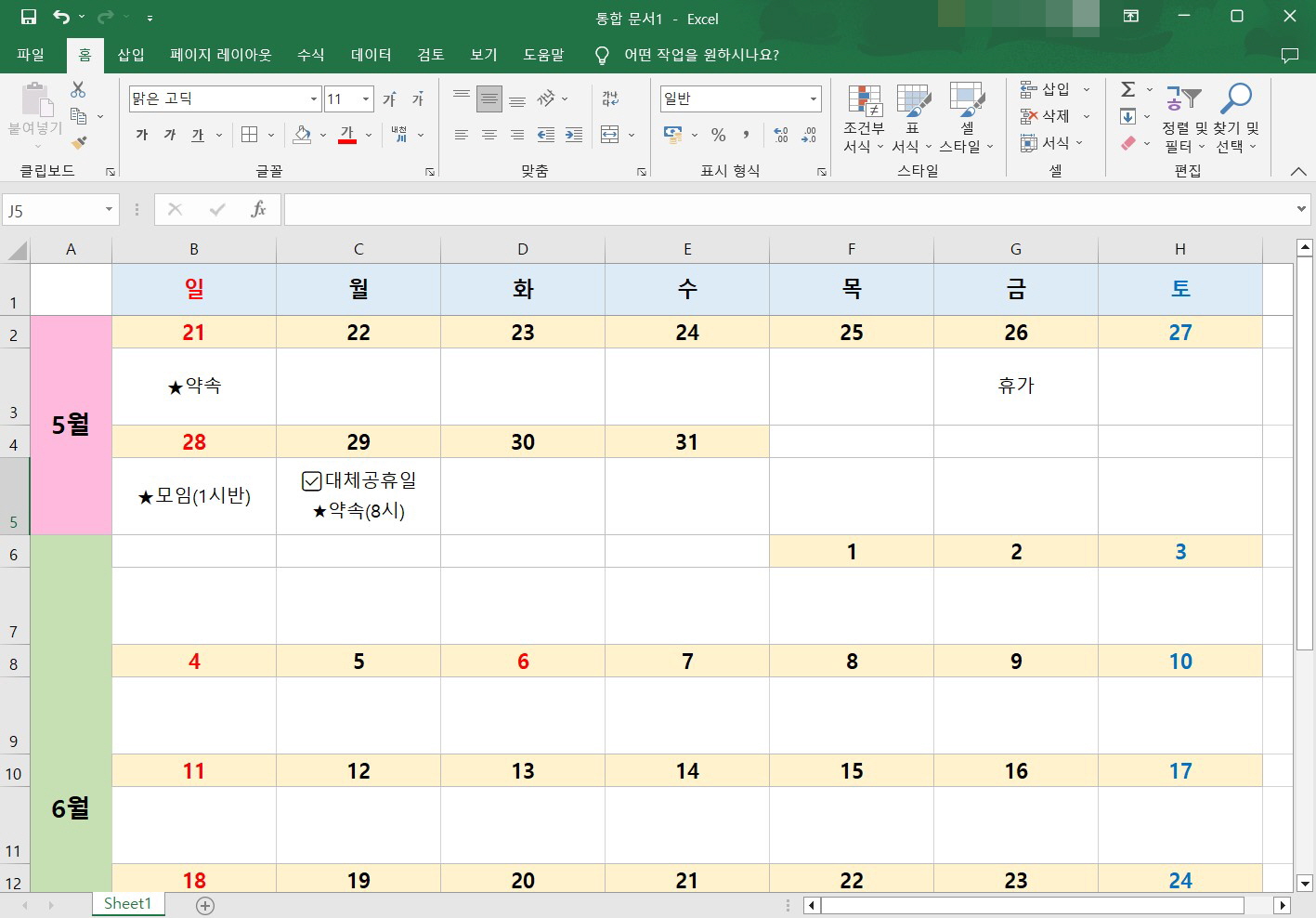
Task: Click 정렬 및 필터 button
Action: click(1183, 119)
